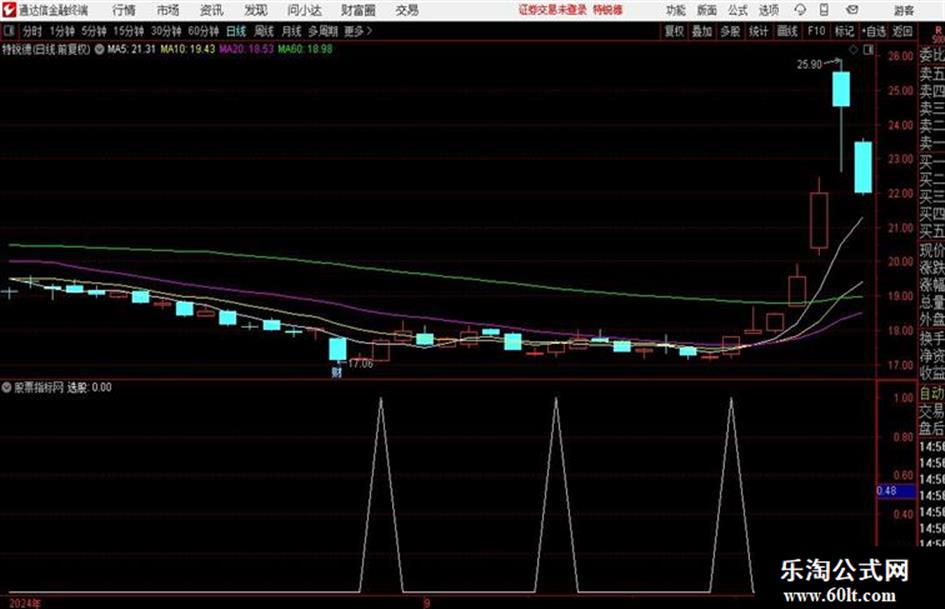
Task: Open the 选项 menu
Action: (769, 10)
